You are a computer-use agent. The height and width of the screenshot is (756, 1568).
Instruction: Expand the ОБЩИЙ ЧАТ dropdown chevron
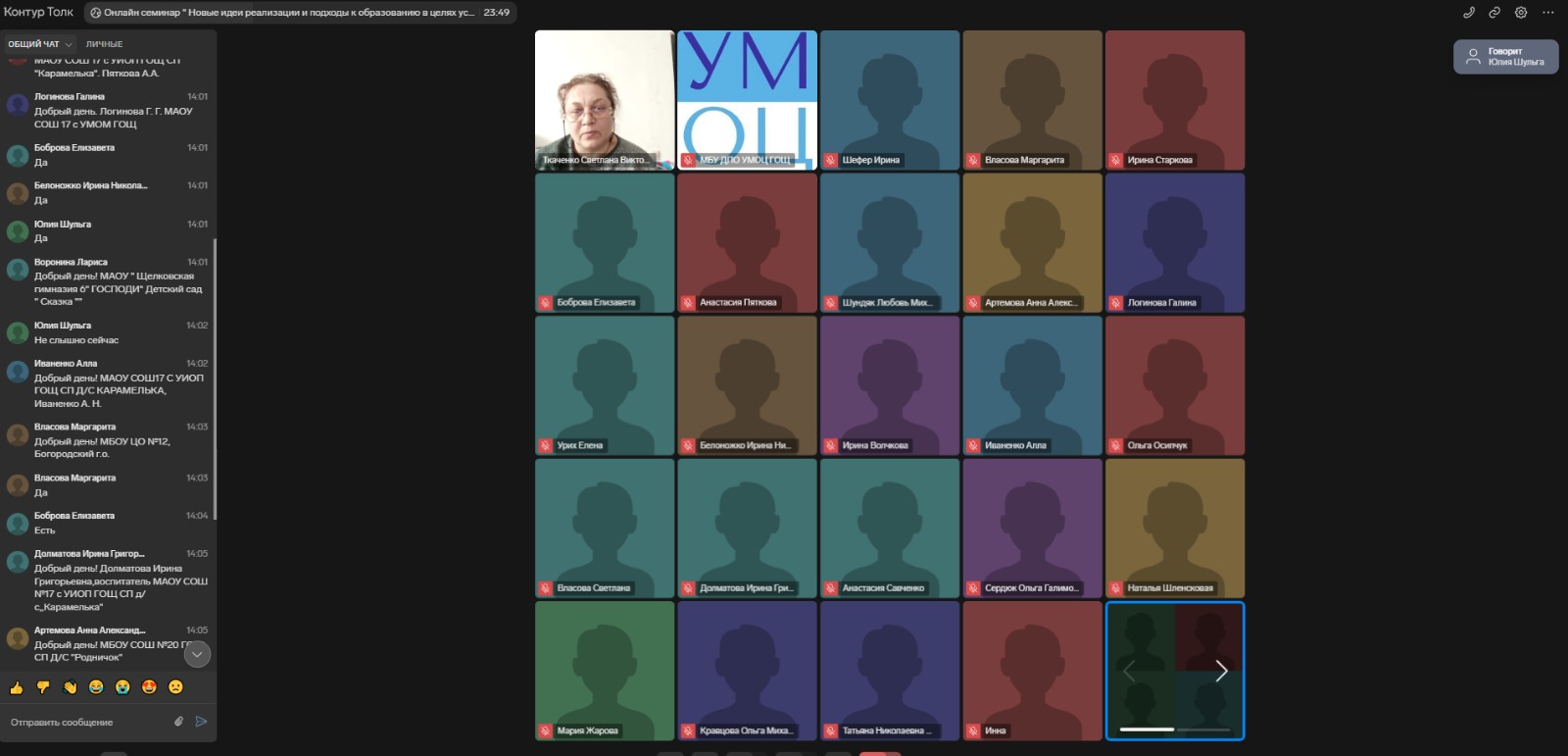click(x=69, y=44)
